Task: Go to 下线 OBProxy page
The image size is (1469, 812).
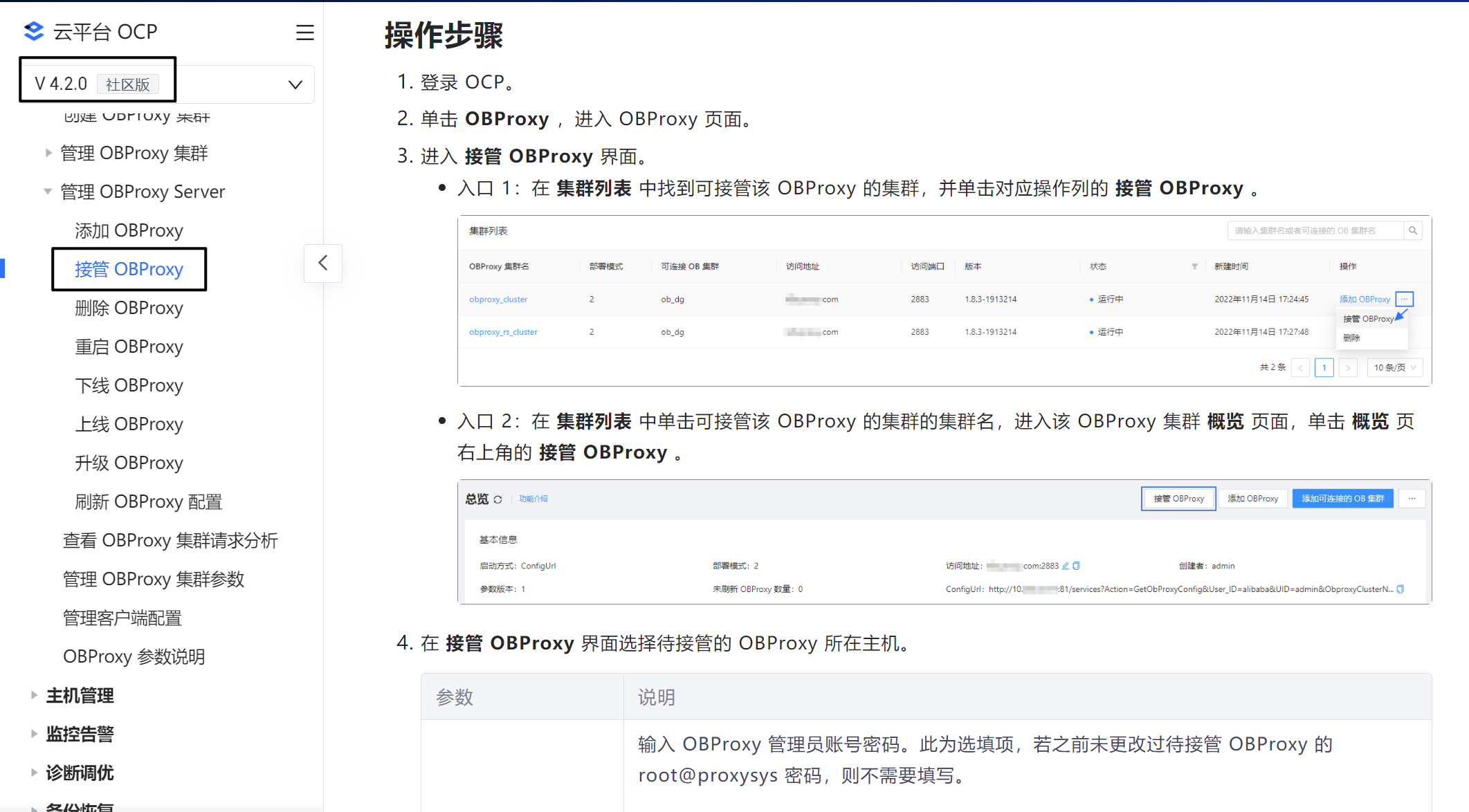Action: 129,385
